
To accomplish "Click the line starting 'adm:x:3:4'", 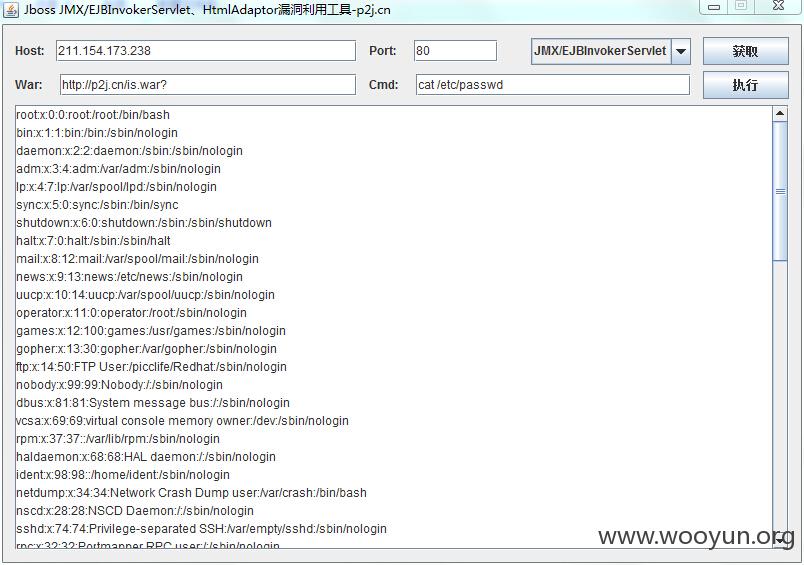I will pos(118,169).
